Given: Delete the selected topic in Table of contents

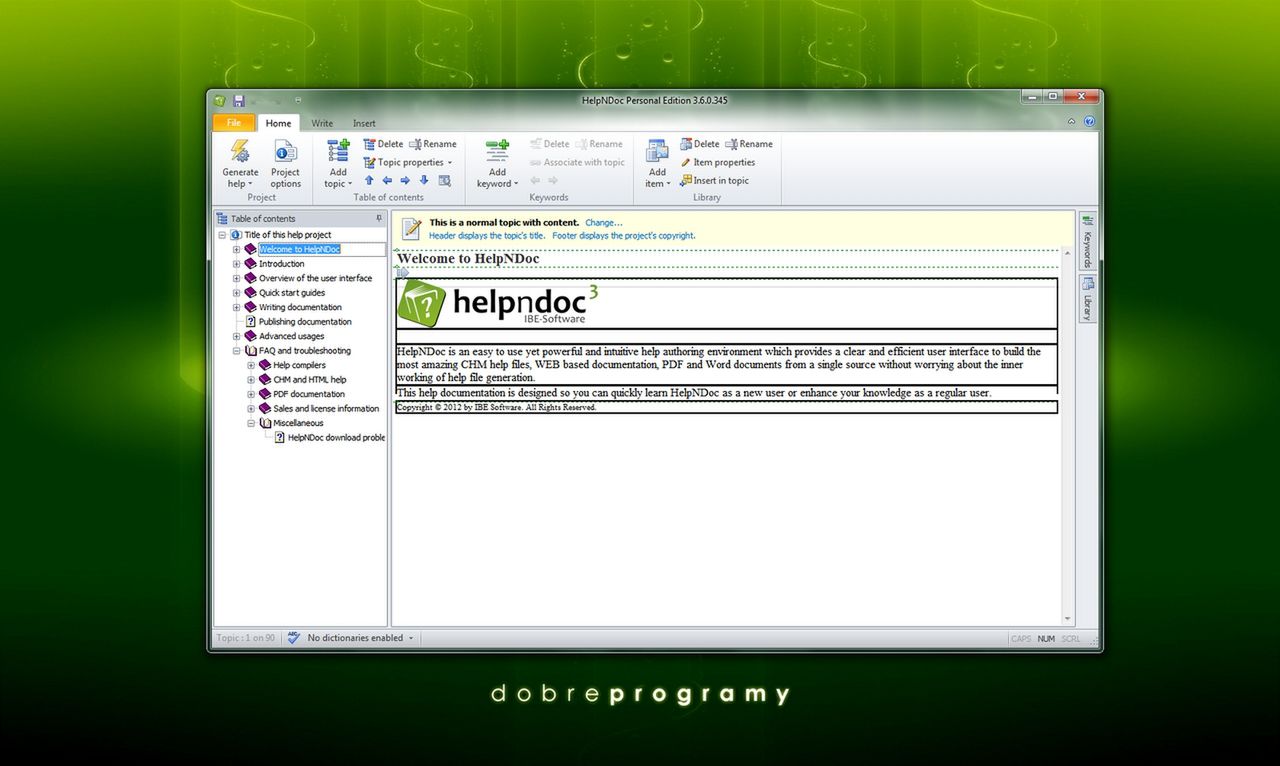Looking at the screenshot, I should [x=383, y=144].
